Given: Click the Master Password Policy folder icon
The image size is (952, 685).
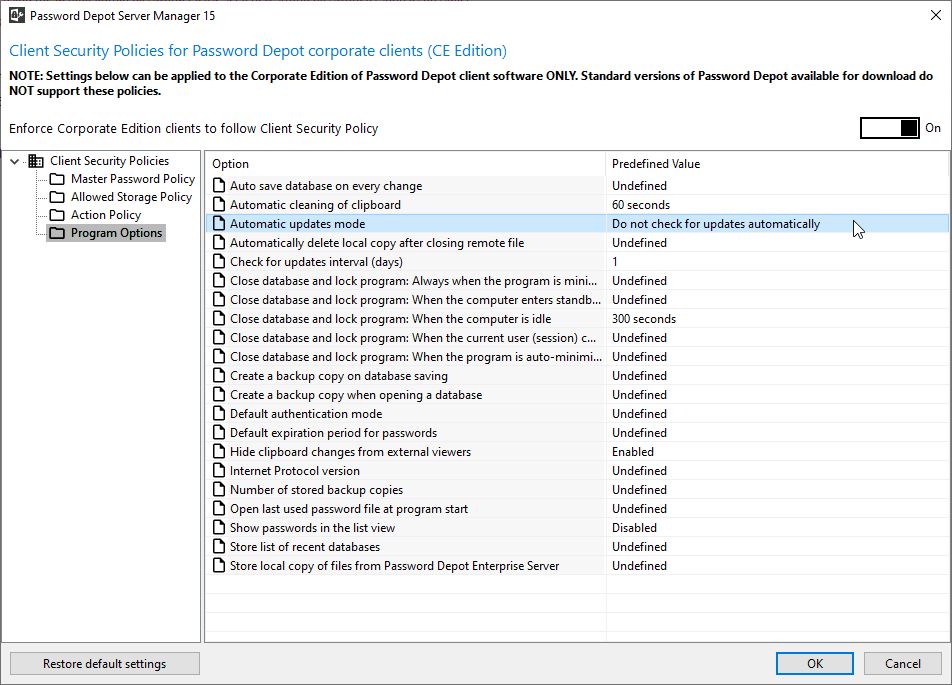Looking at the screenshot, I should click(57, 179).
